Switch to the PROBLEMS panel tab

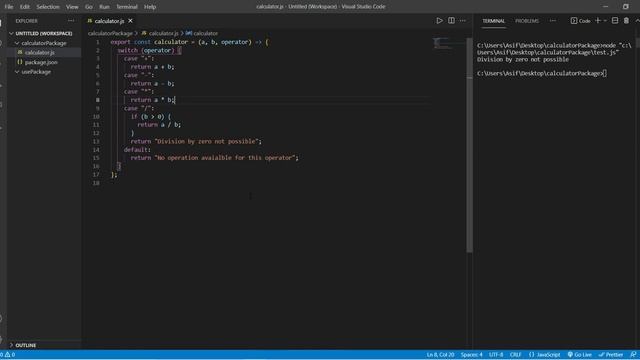coord(527,21)
